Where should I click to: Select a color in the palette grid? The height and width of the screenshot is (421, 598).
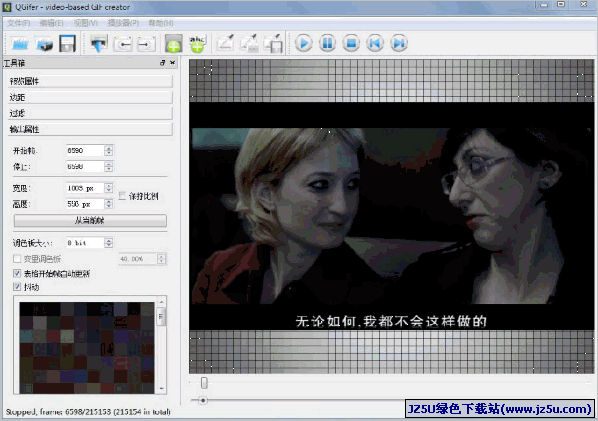[x=87, y=348]
